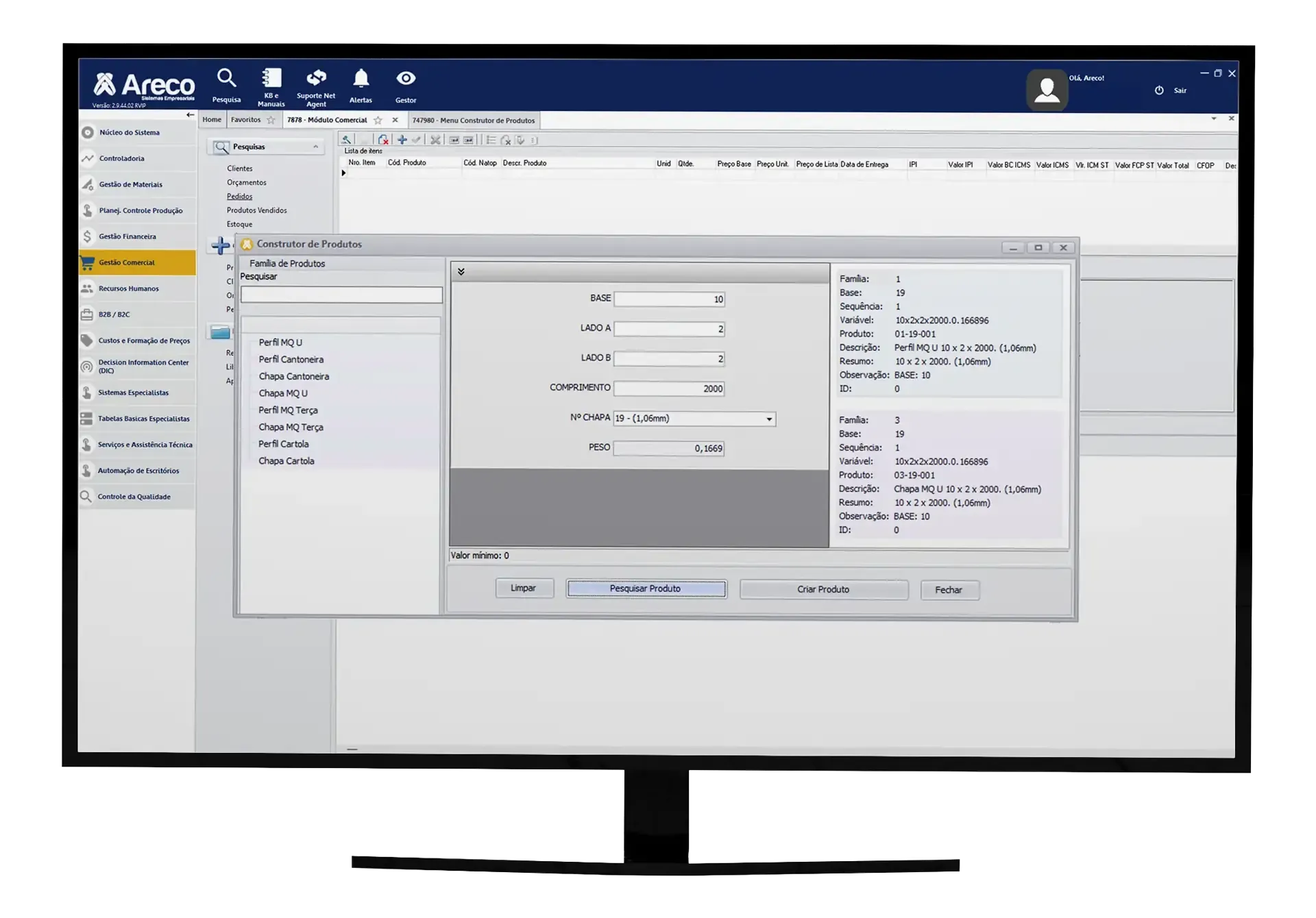Click the blue folder icon in side panel

pos(220,332)
